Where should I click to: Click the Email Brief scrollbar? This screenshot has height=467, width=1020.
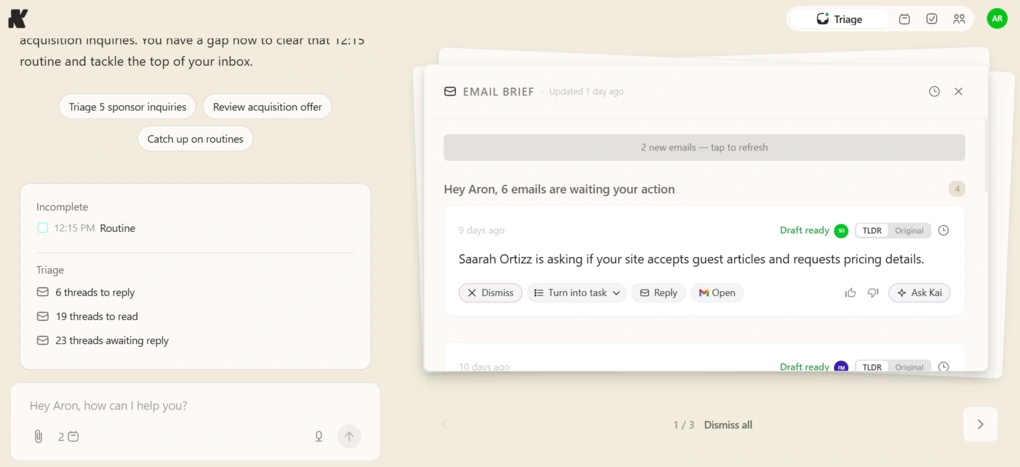[x=986, y=156]
